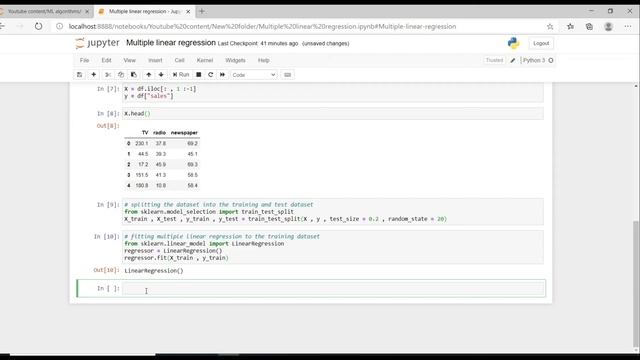Open the Widgets menu
Image resolution: width=640 pixels, height=360 pixels.
236,60
